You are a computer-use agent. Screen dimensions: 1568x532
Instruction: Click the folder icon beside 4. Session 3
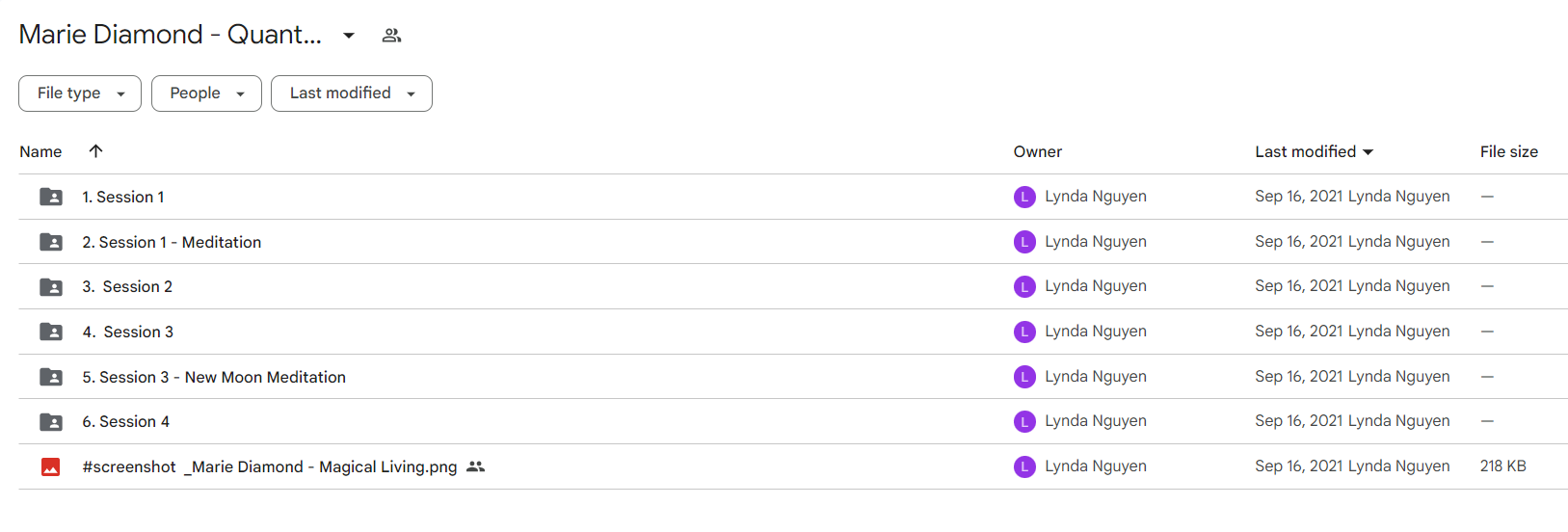[51, 332]
